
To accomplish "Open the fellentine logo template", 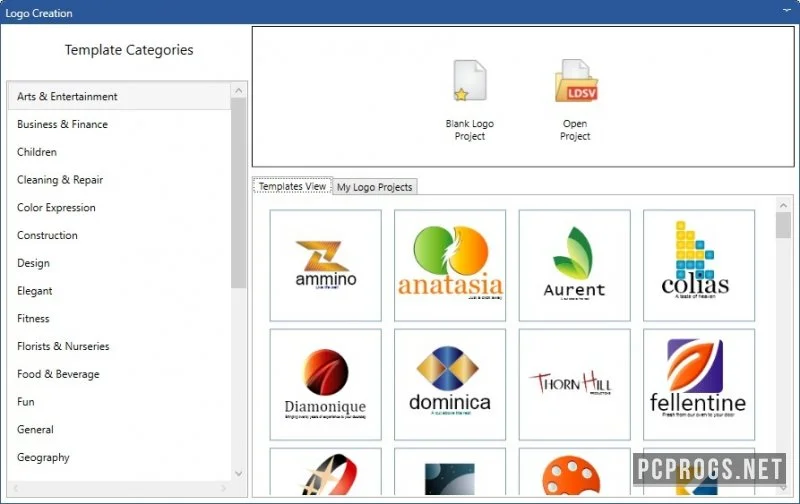I will coord(699,385).
